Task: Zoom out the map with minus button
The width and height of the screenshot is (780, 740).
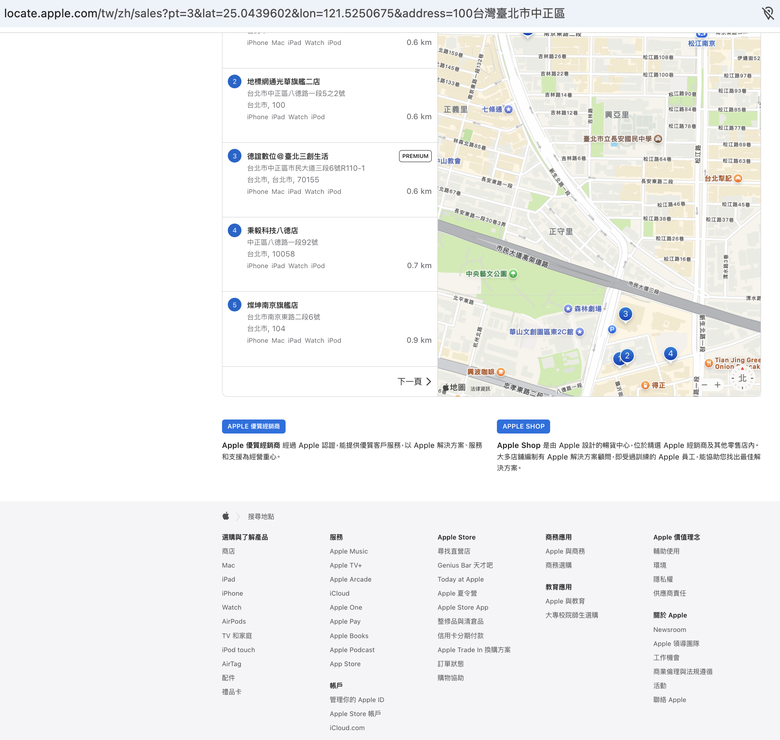Action: click(x=704, y=385)
